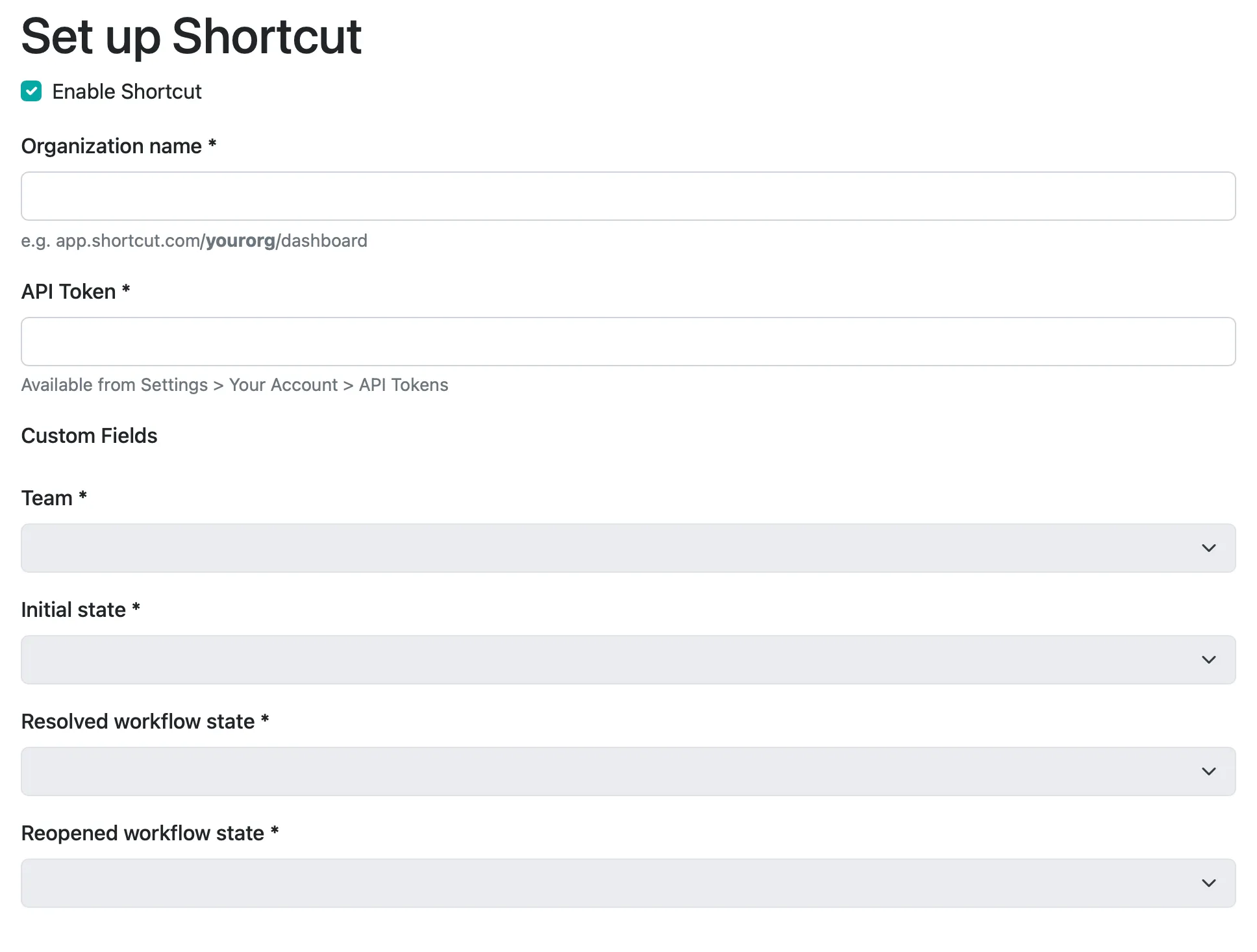Viewport: 1257px width, 952px height.
Task: Click the Reopened workflow state chevron icon
Action: (1208, 883)
